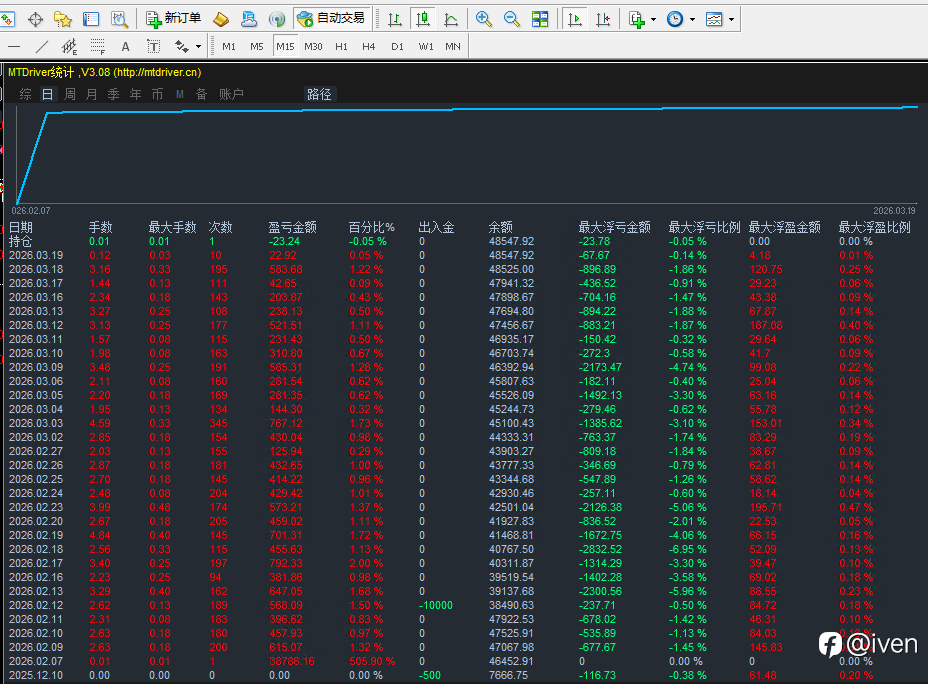Open the periodicity clock dropdown arrow

point(692,19)
